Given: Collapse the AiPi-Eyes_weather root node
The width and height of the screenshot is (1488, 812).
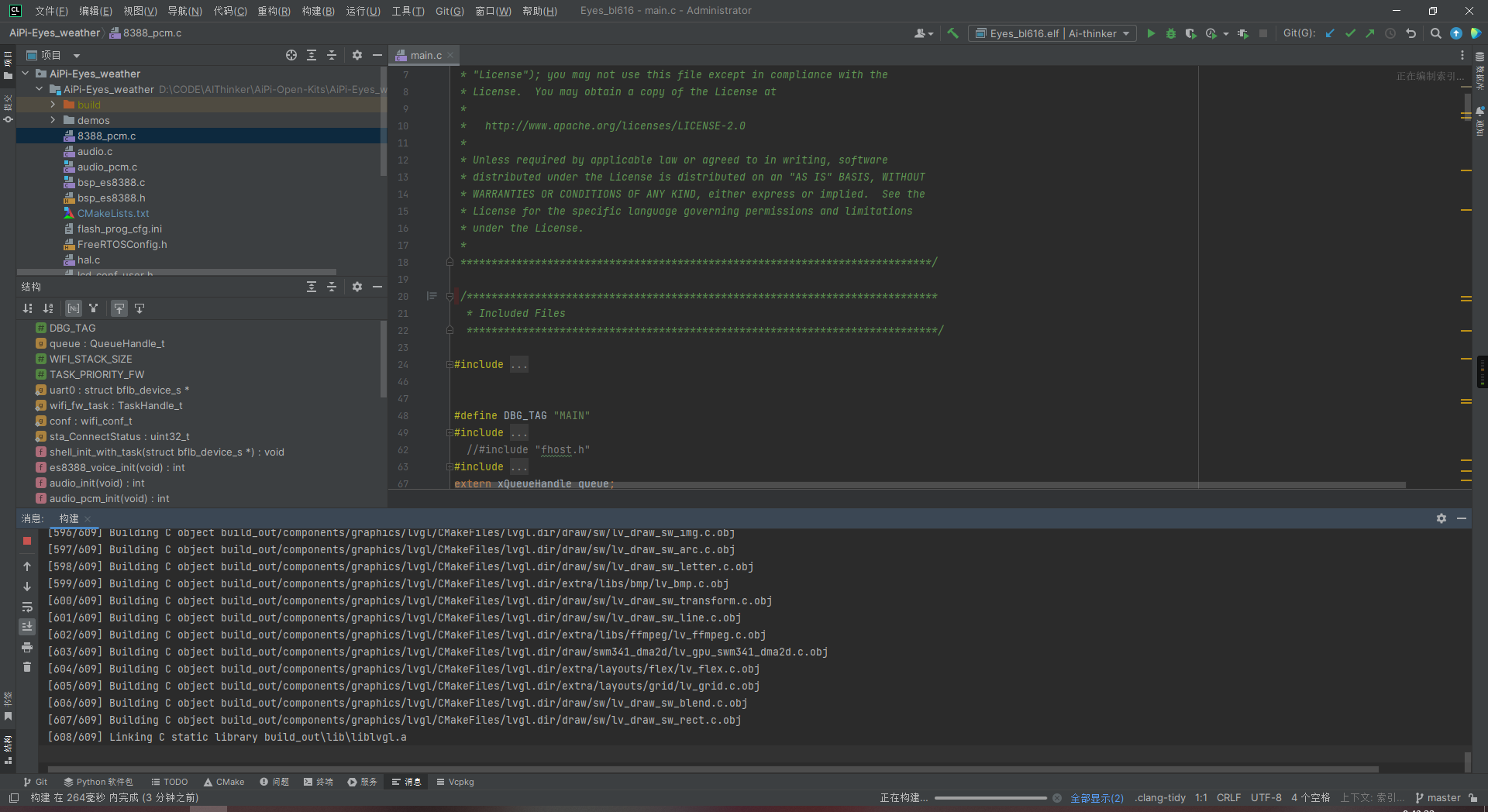Looking at the screenshot, I should (x=26, y=74).
